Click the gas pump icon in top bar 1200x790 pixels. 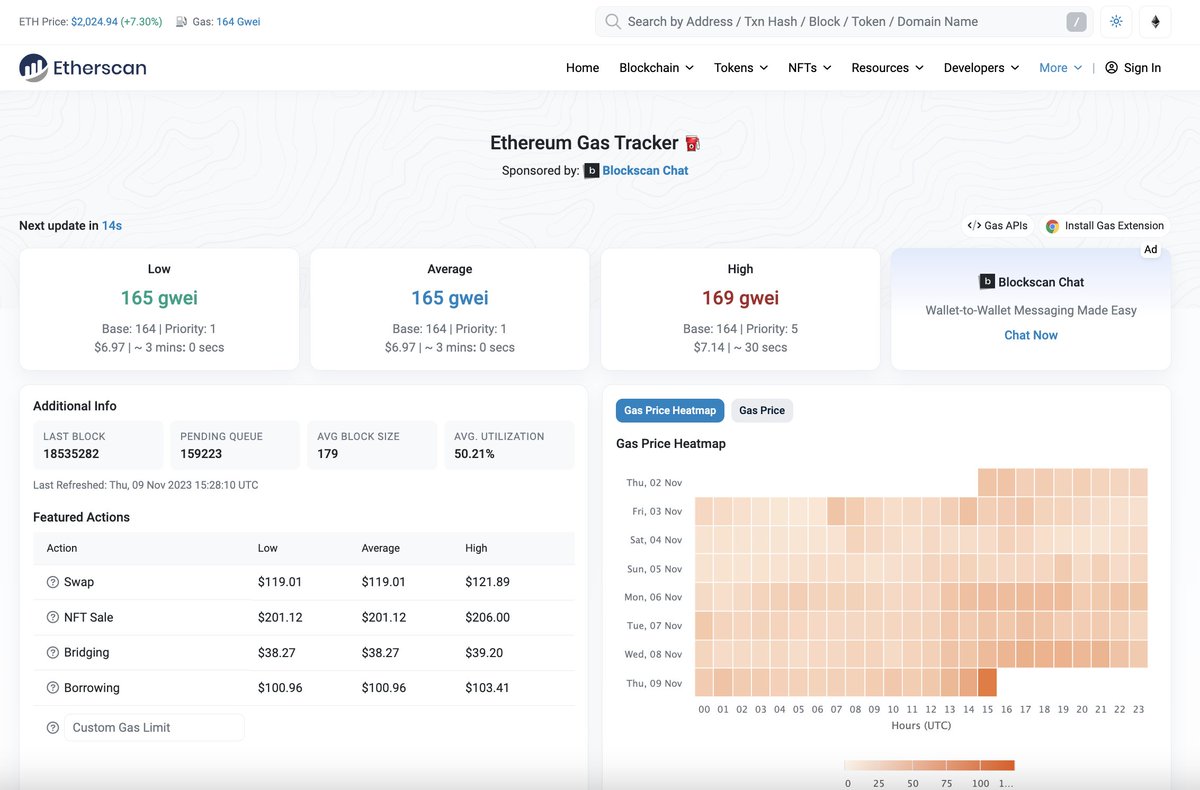180,22
